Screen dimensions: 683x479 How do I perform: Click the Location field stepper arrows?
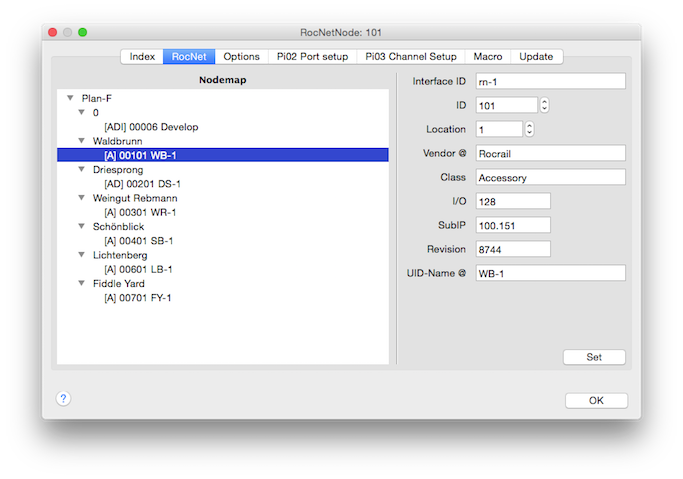click(x=529, y=129)
